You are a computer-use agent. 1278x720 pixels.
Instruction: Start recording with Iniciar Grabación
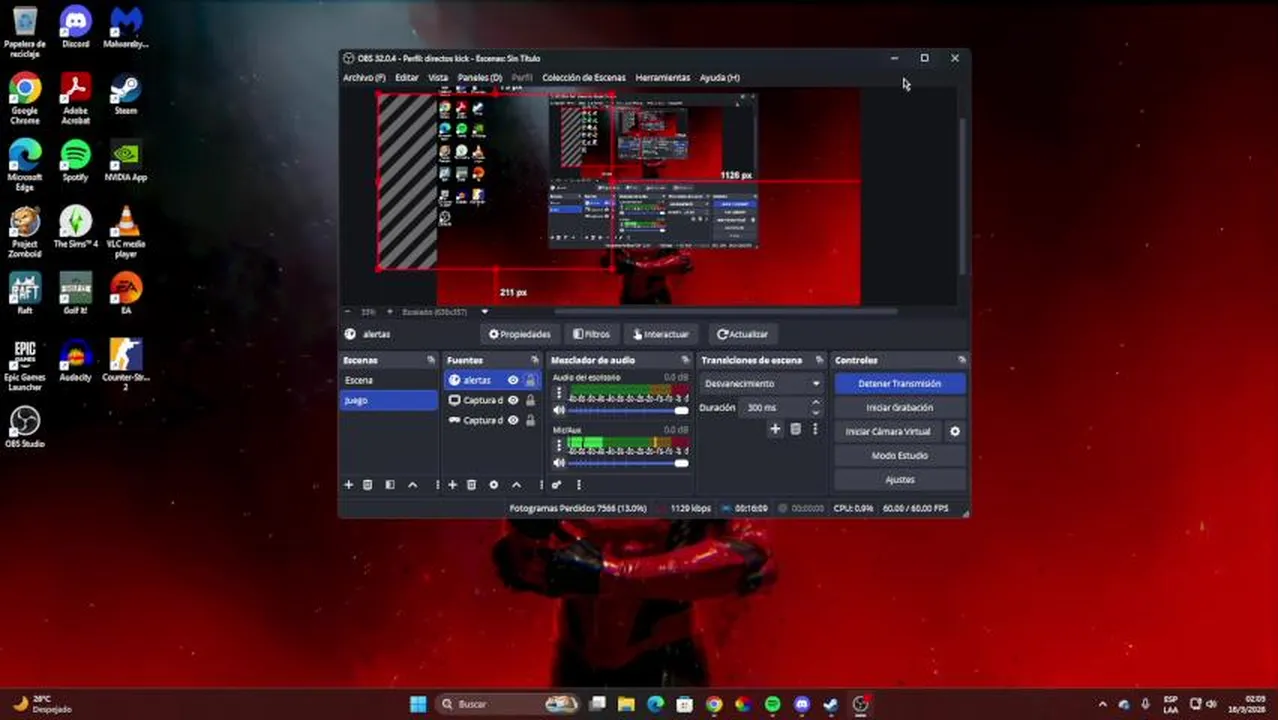[x=899, y=407]
